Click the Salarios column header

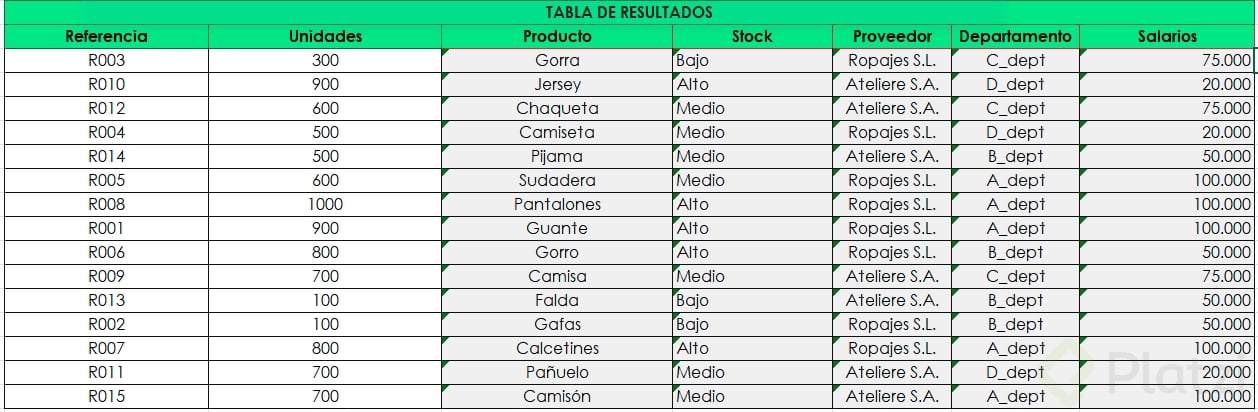[1167, 36]
